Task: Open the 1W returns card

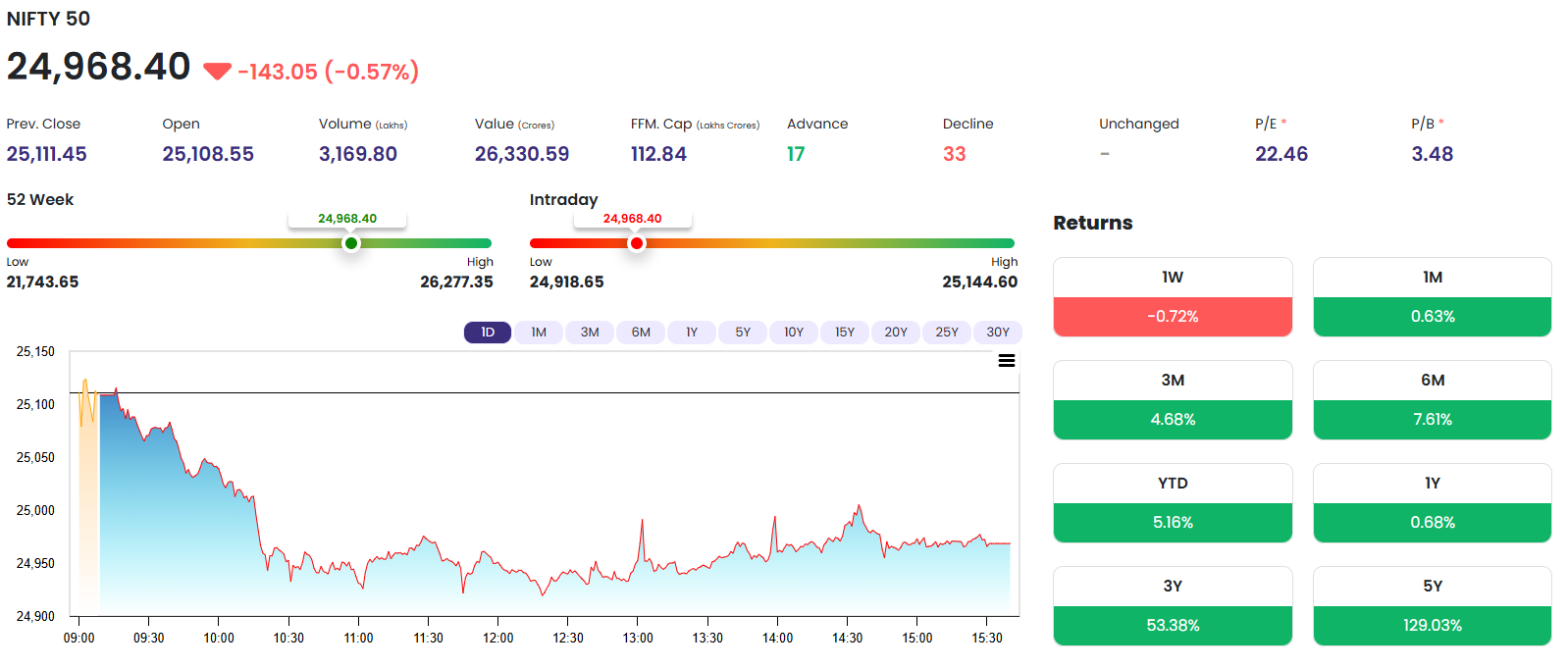Action: pyautogui.click(x=1173, y=297)
